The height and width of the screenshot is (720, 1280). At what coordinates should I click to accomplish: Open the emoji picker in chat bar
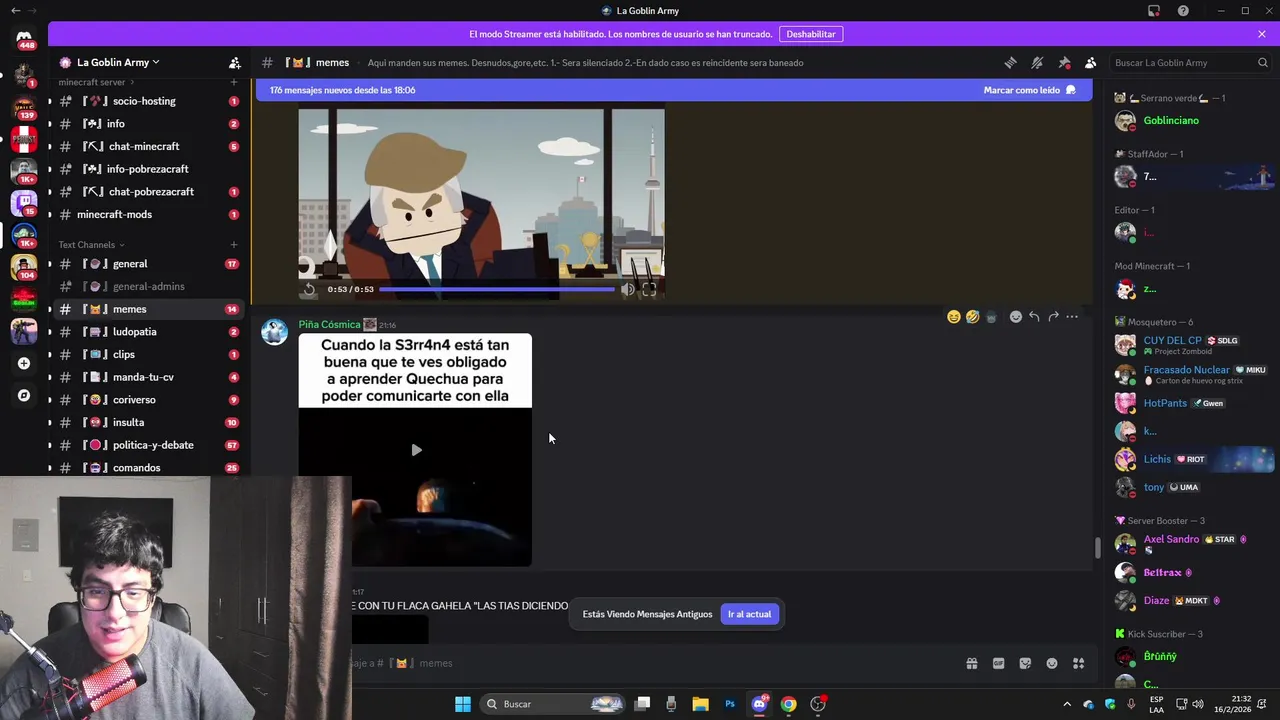tap(1052, 663)
